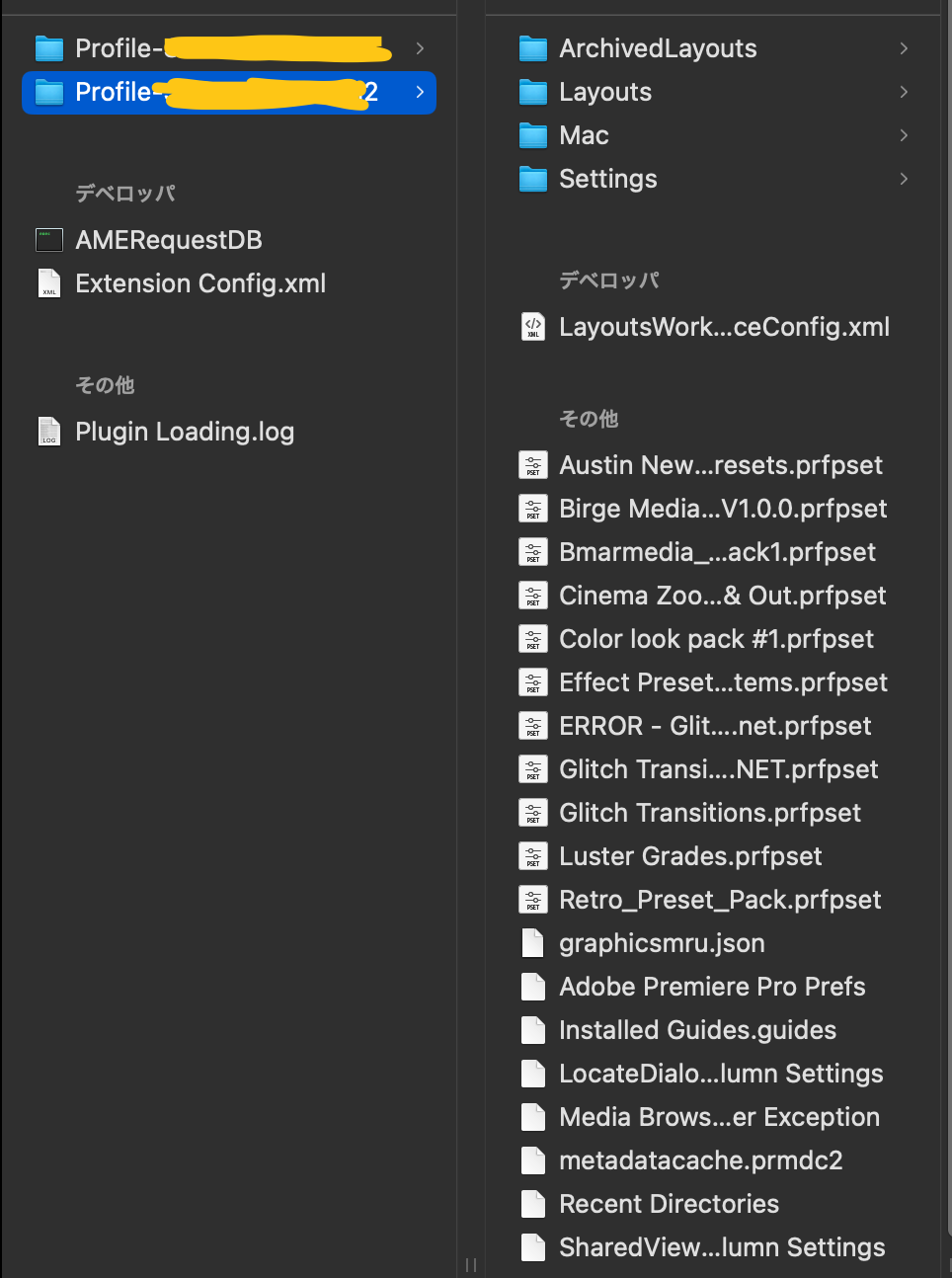
Task: Open the selected Profile folder's chevron
Action: pos(419,92)
